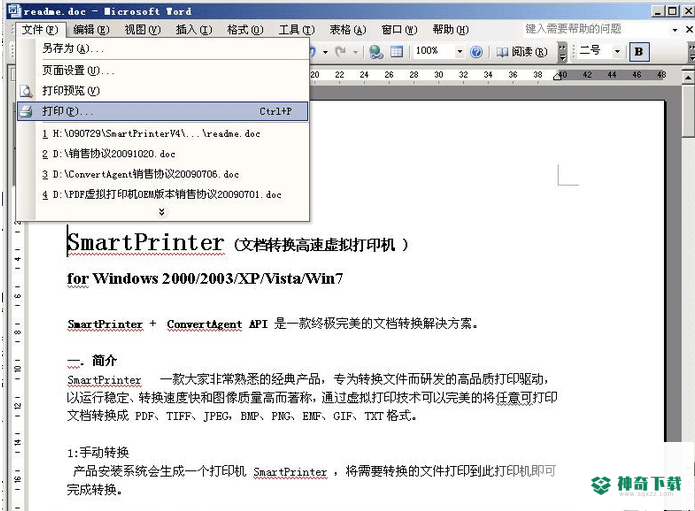This screenshot has height=511, width=695.
Task: Open the 表格(A) menu
Action: 348,30
